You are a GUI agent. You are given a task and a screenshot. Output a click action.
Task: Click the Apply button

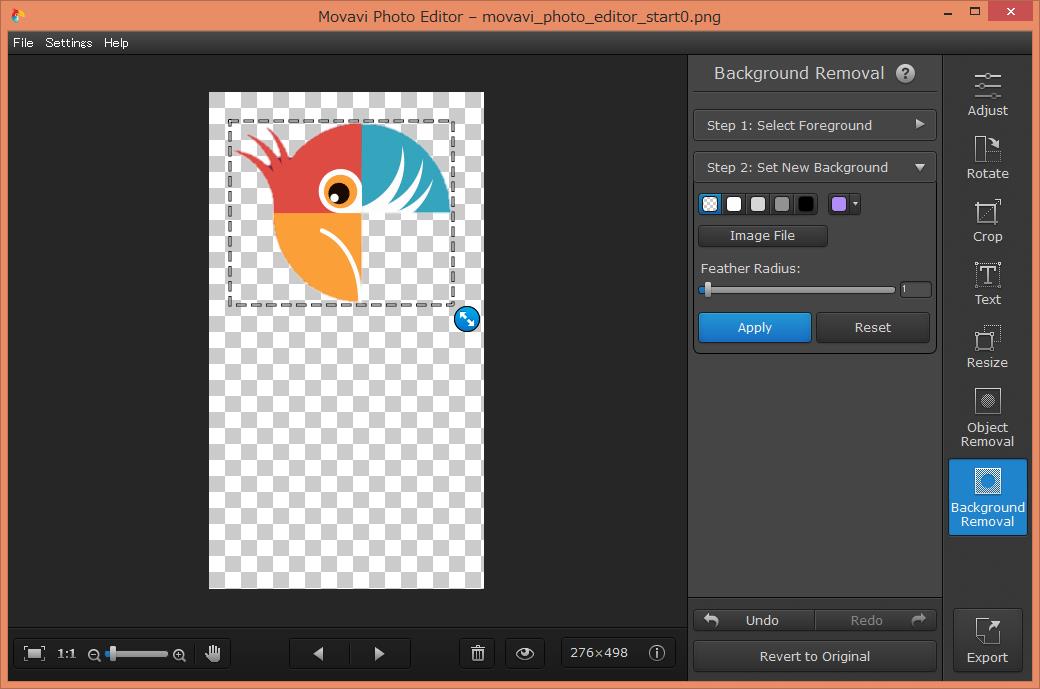coord(754,327)
